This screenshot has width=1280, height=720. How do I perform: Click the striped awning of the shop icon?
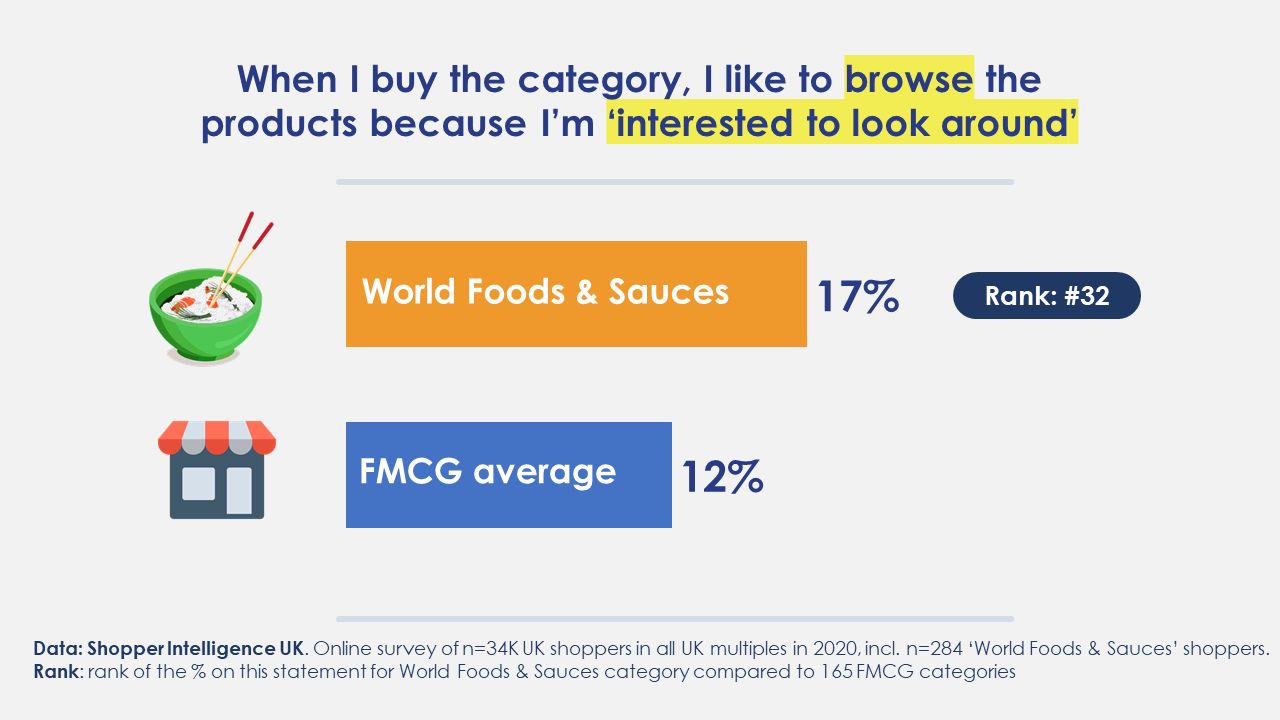pyautogui.click(x=217, y=437)
